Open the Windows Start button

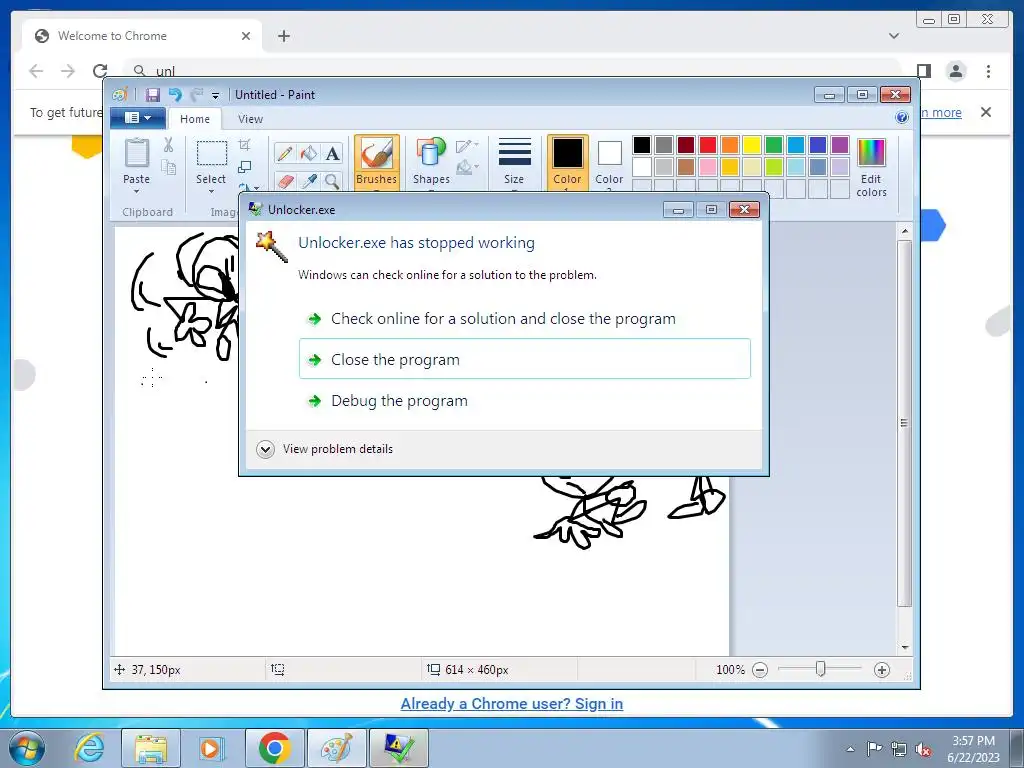coord(27,748)
